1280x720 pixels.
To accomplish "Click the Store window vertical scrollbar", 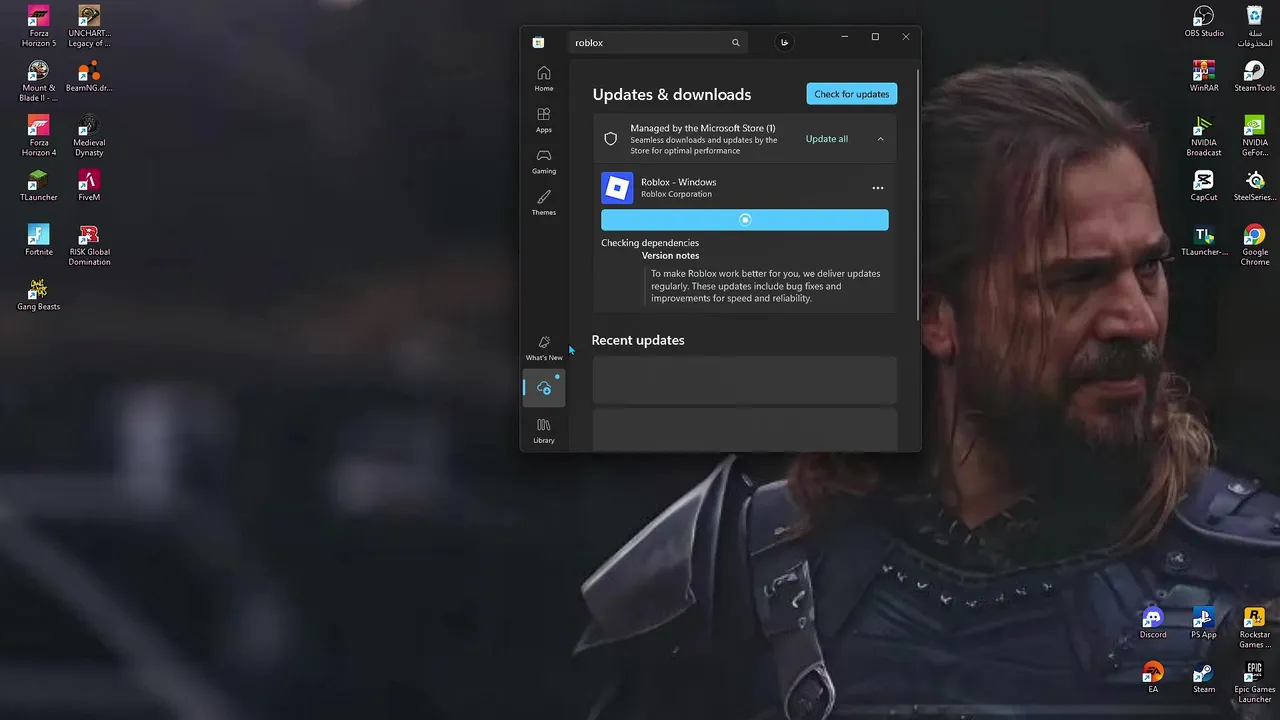I will (918, 193).
